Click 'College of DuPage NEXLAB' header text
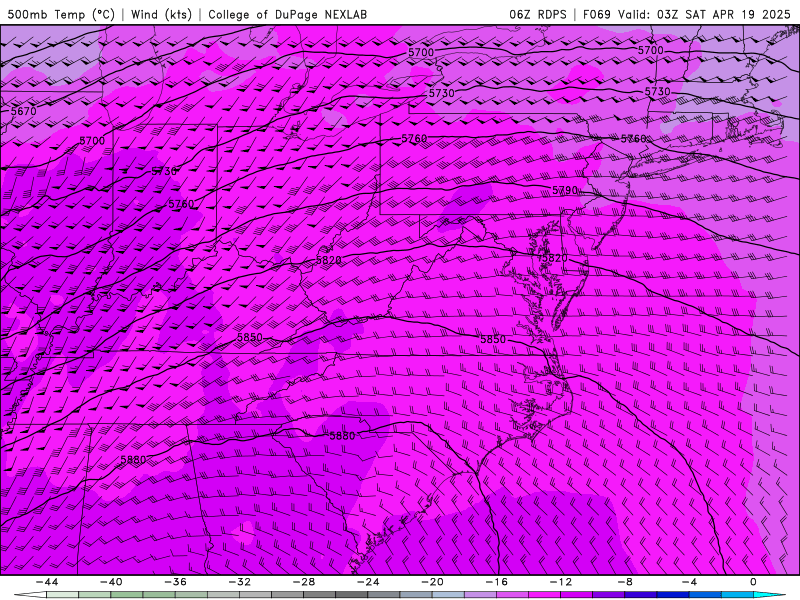 [287, 14]
